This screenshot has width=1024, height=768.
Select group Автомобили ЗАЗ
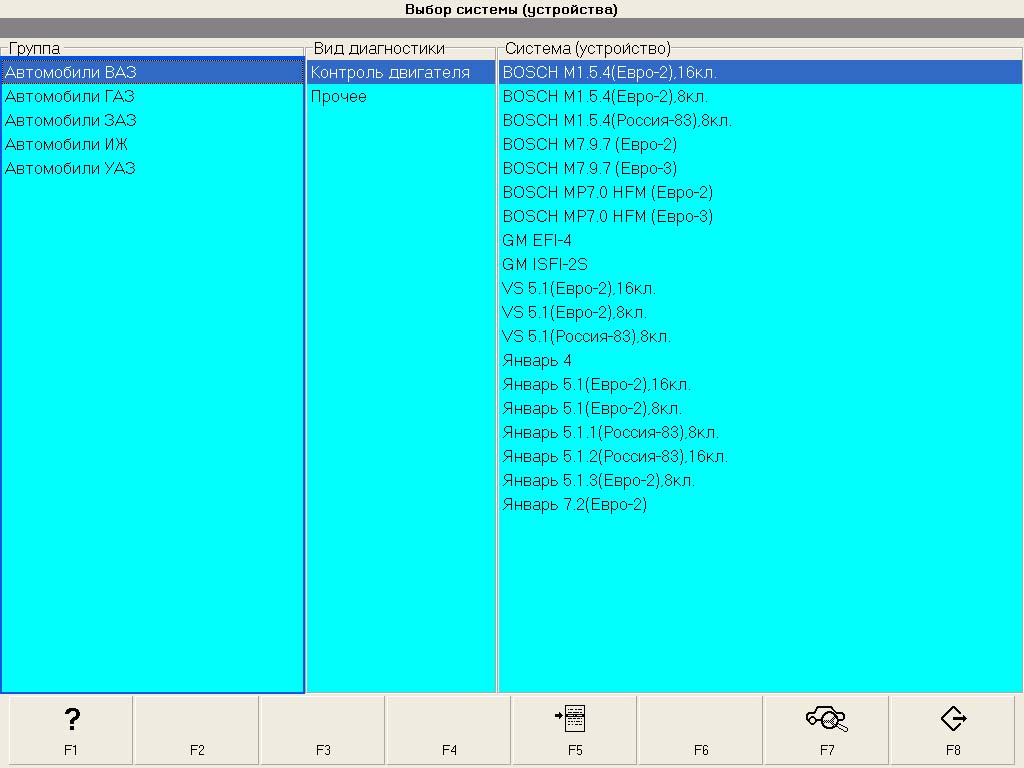tap(153, 120)
